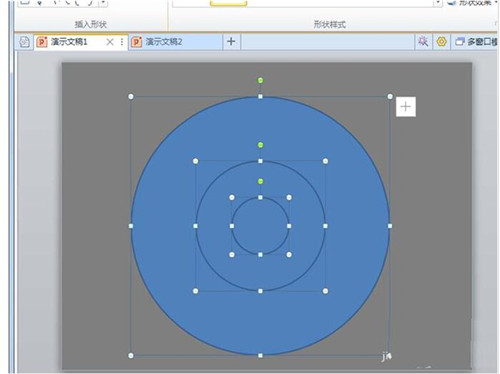This screenshot has width=500, height=374.
Task: Open the 演示文稿1 tab options menu
Action: [x=121, y=42]
